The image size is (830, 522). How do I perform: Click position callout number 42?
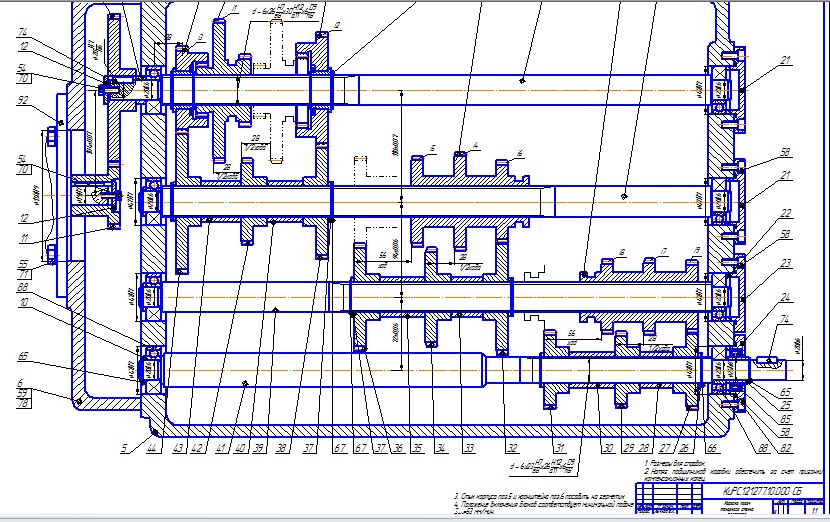pyautogui.click(x=197, y=448)
